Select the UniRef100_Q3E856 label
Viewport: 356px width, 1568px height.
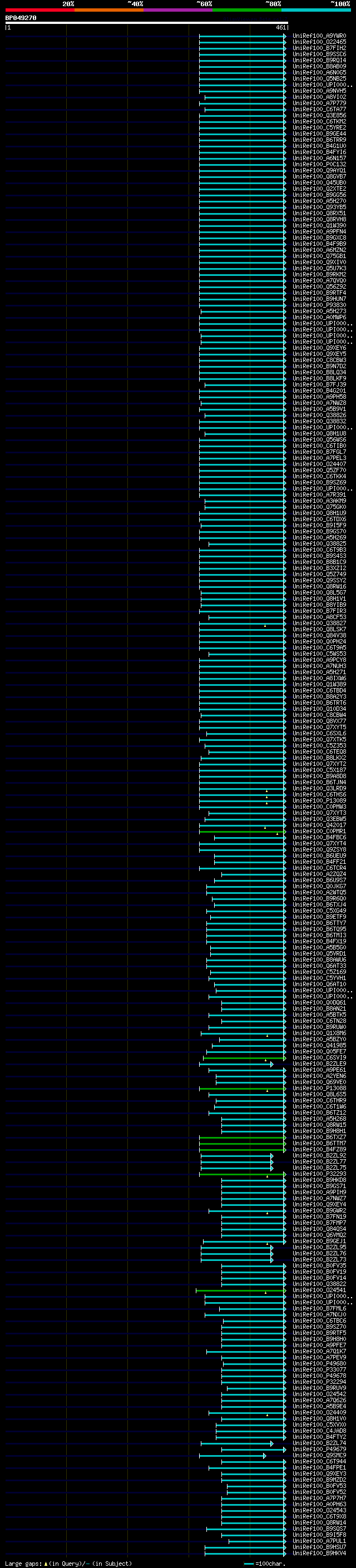tap(319, 116)
